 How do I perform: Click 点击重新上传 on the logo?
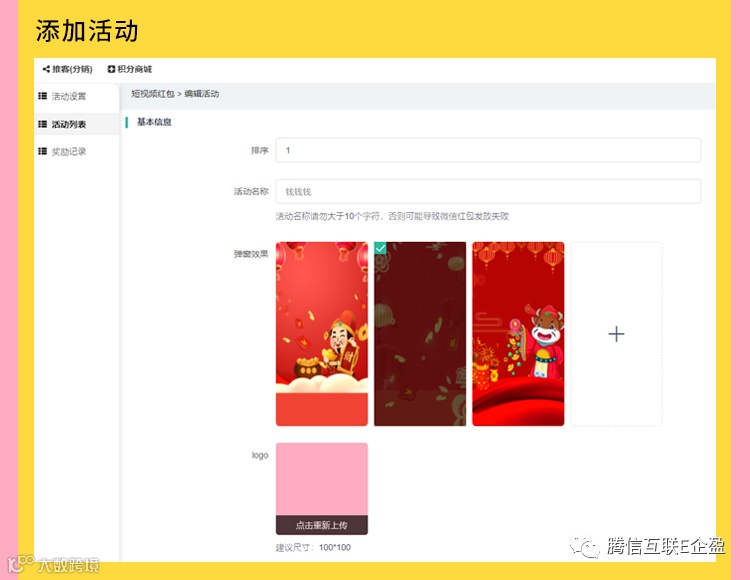(x=322, y=525)
